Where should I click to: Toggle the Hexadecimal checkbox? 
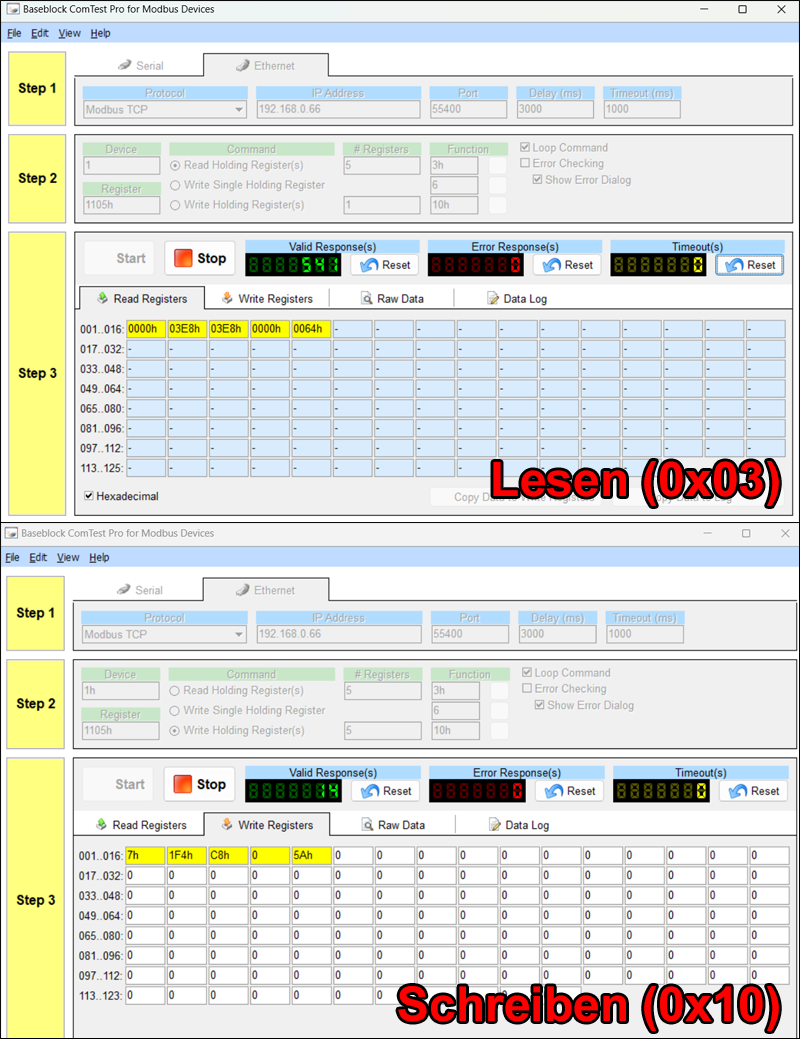(90, 496)
